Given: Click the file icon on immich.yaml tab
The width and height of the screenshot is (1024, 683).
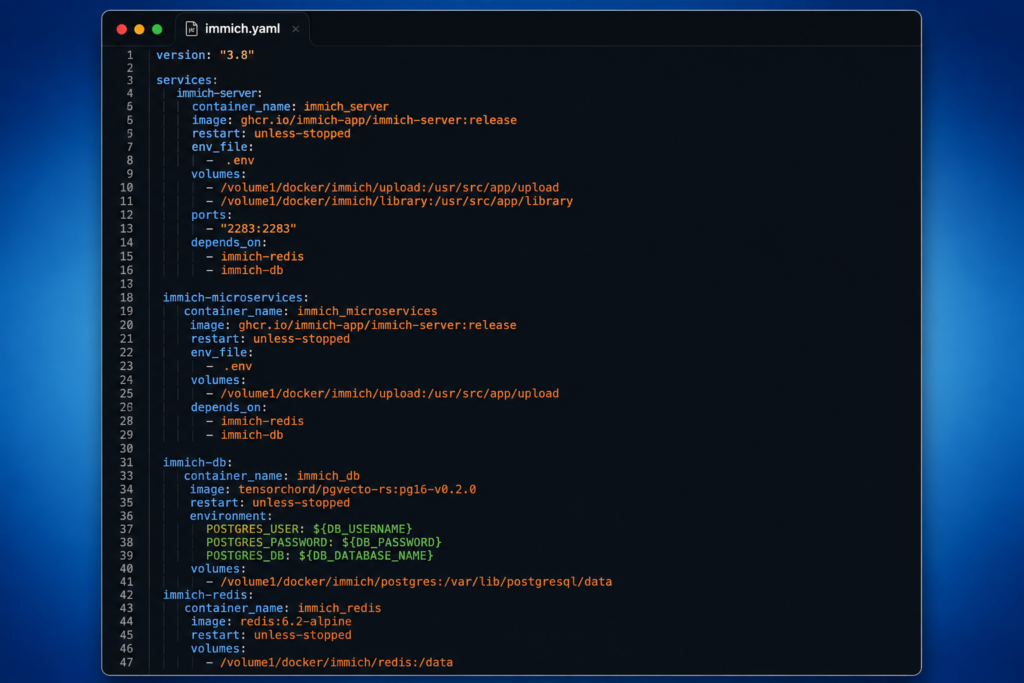Looking at the screenshot, I should click(x=191, y=29).
